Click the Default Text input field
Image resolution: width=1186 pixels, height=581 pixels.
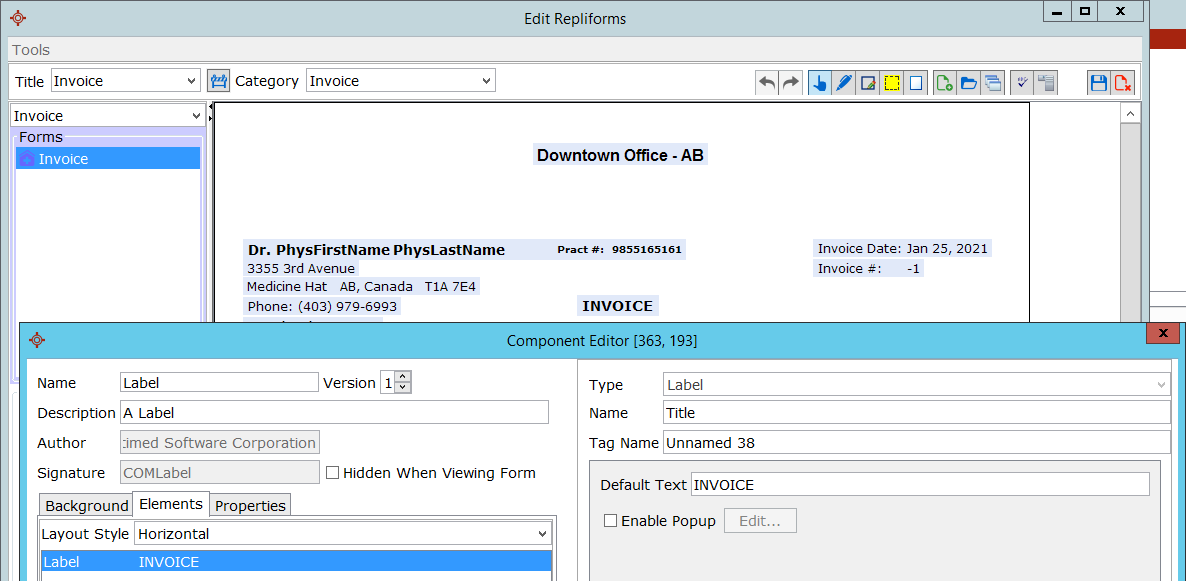(919, 485)
